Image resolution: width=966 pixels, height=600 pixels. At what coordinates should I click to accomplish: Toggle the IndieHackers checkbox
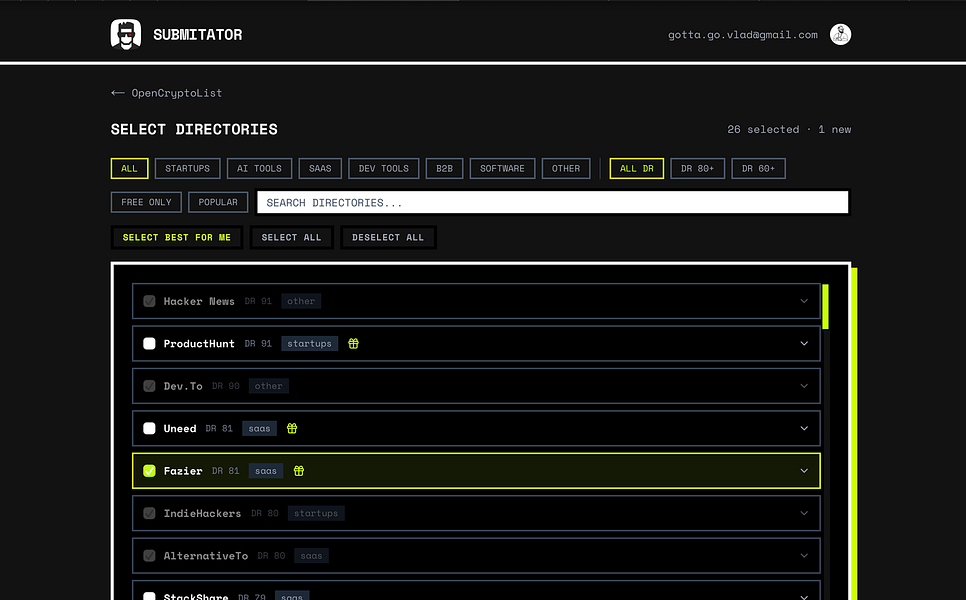coord(149,513)
